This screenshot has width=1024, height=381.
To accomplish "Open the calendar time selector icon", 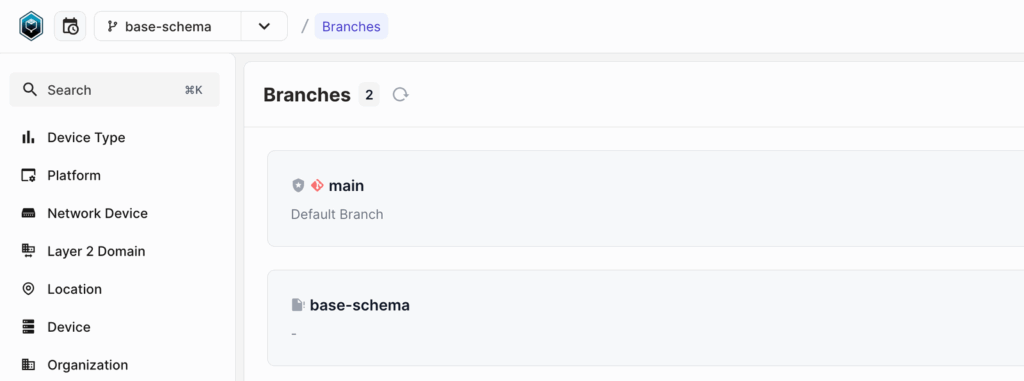I will click(x=70, y=26).
